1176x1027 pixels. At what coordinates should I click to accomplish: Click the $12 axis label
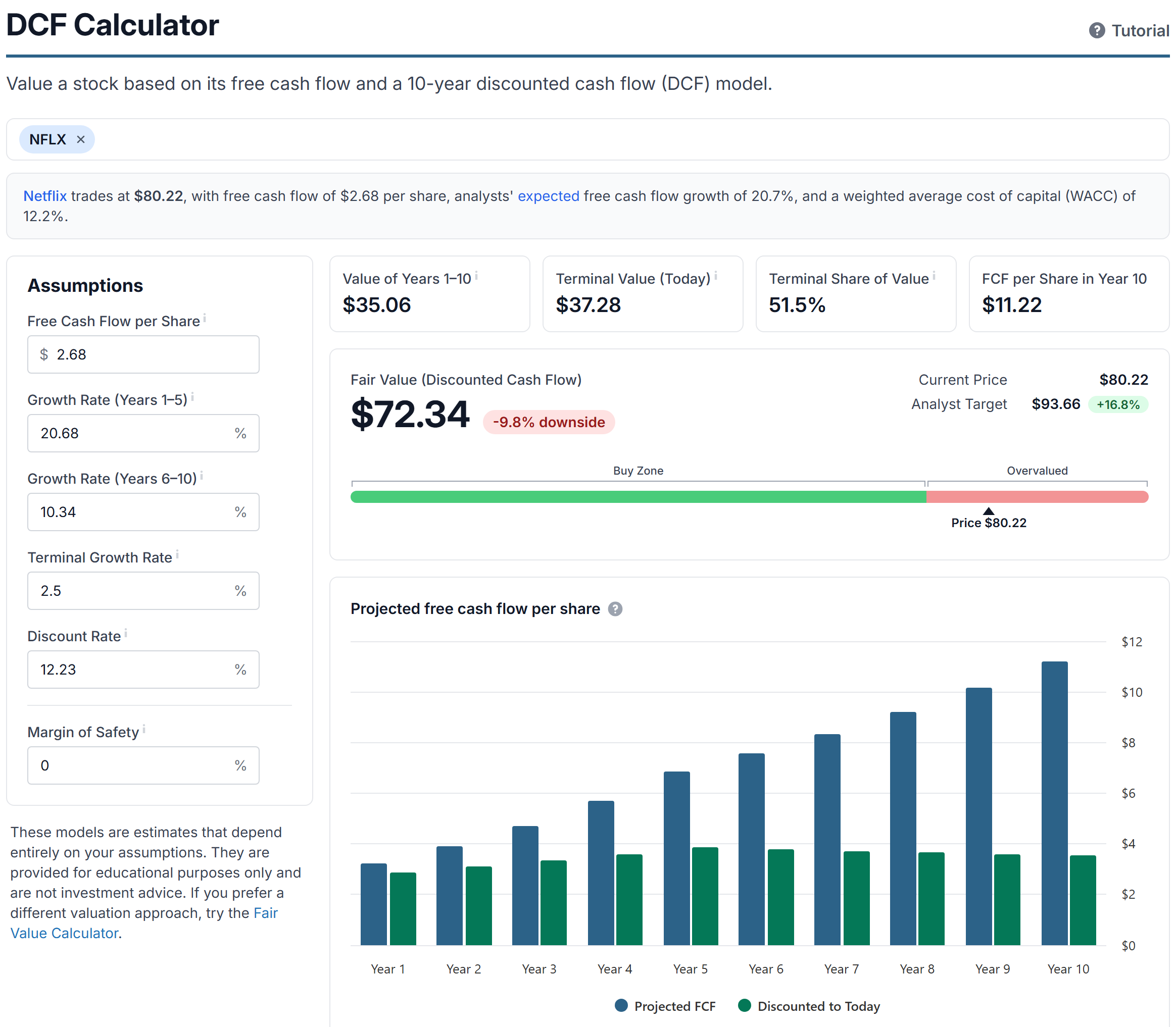point(1131,642)
